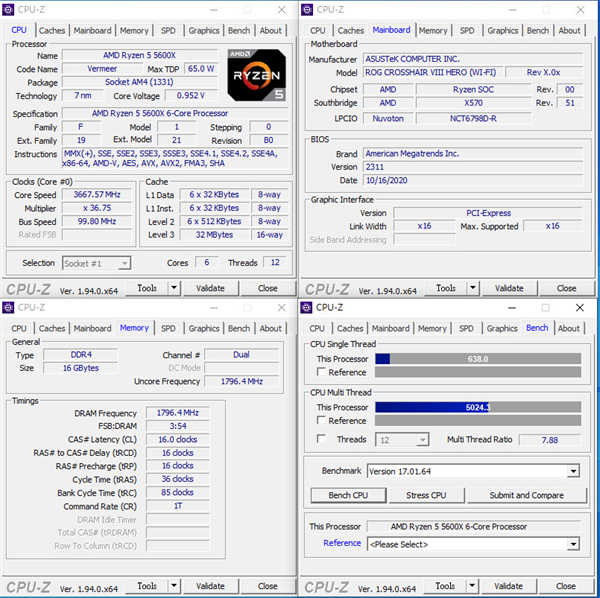The height and width of the screenshot is (598, 600).
Task: Click the Uncore Frequency value 1796.4 MHz
Action: (241, 381)
